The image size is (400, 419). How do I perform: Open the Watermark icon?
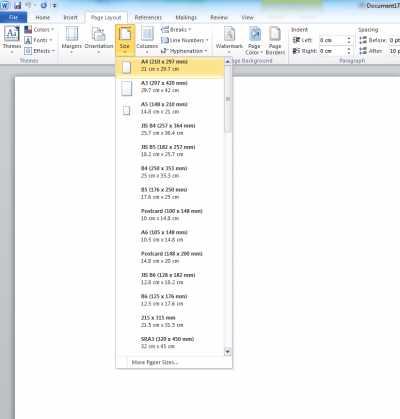tap(229, 34)
